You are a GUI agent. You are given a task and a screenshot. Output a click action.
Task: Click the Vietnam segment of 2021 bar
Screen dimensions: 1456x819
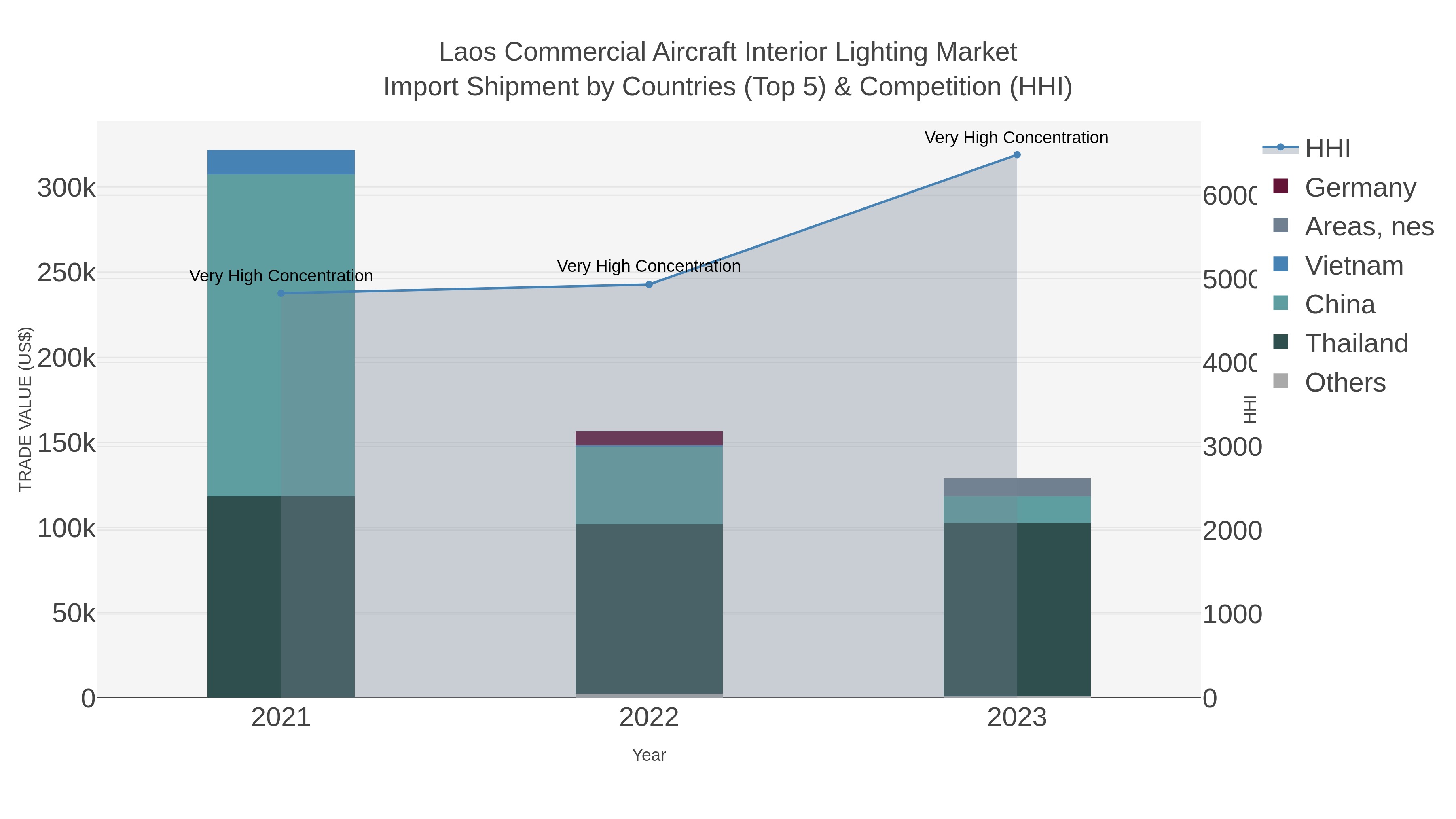click(281, 162)
